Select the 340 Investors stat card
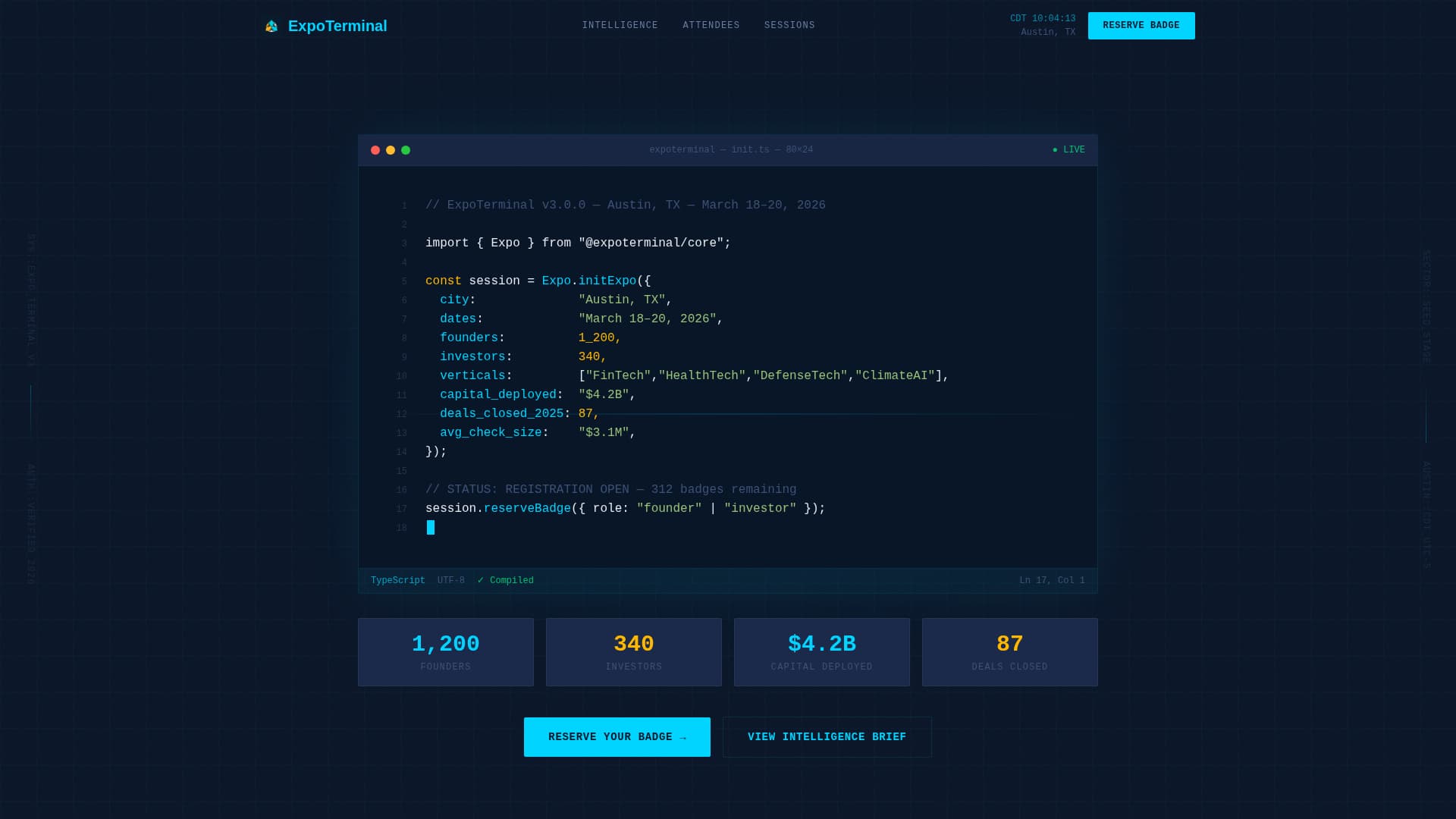Screen dimensions: 1456x819 click(634, 652)
